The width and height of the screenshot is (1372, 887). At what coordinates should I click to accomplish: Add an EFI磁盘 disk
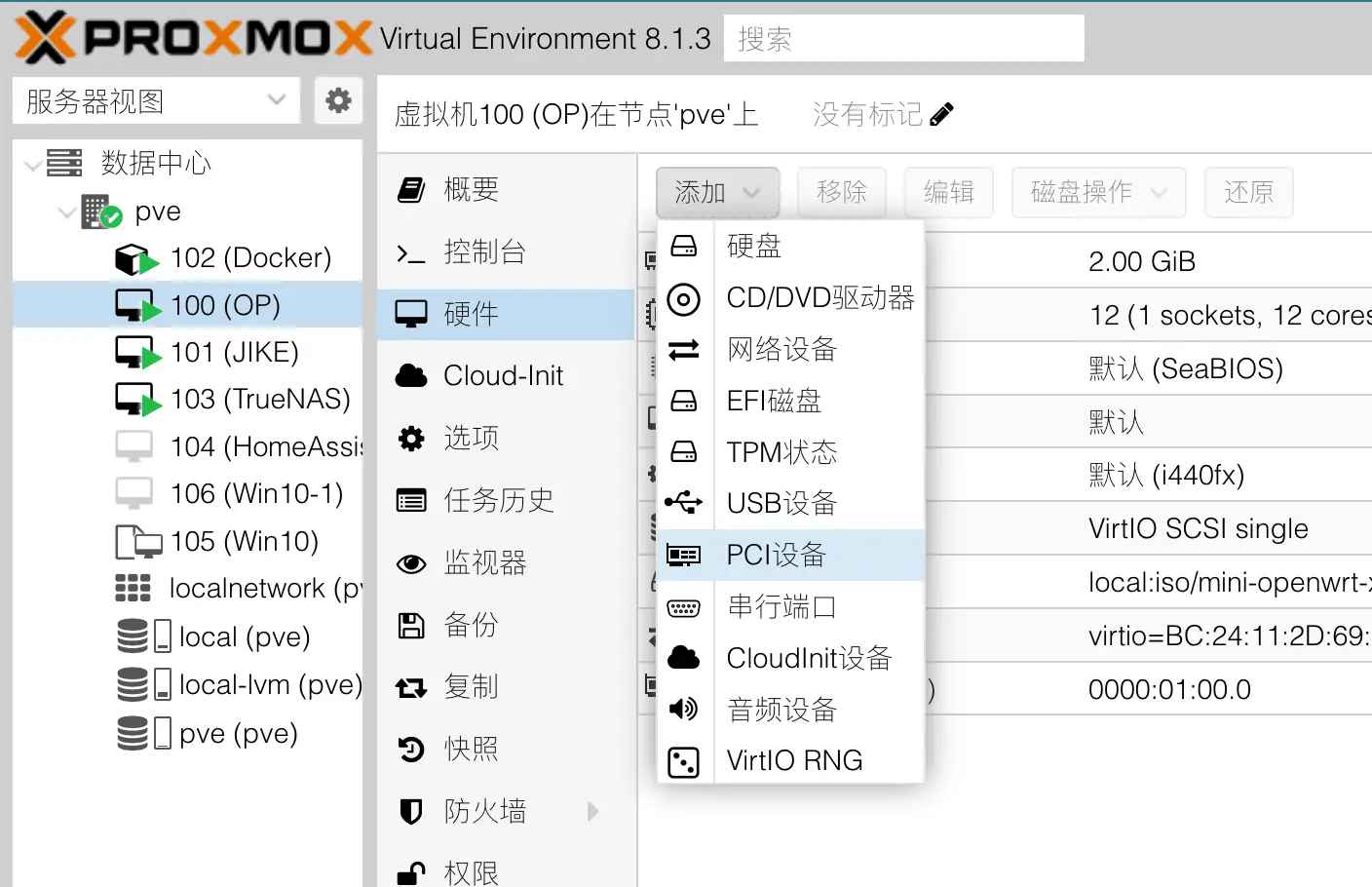coord(790,401)
